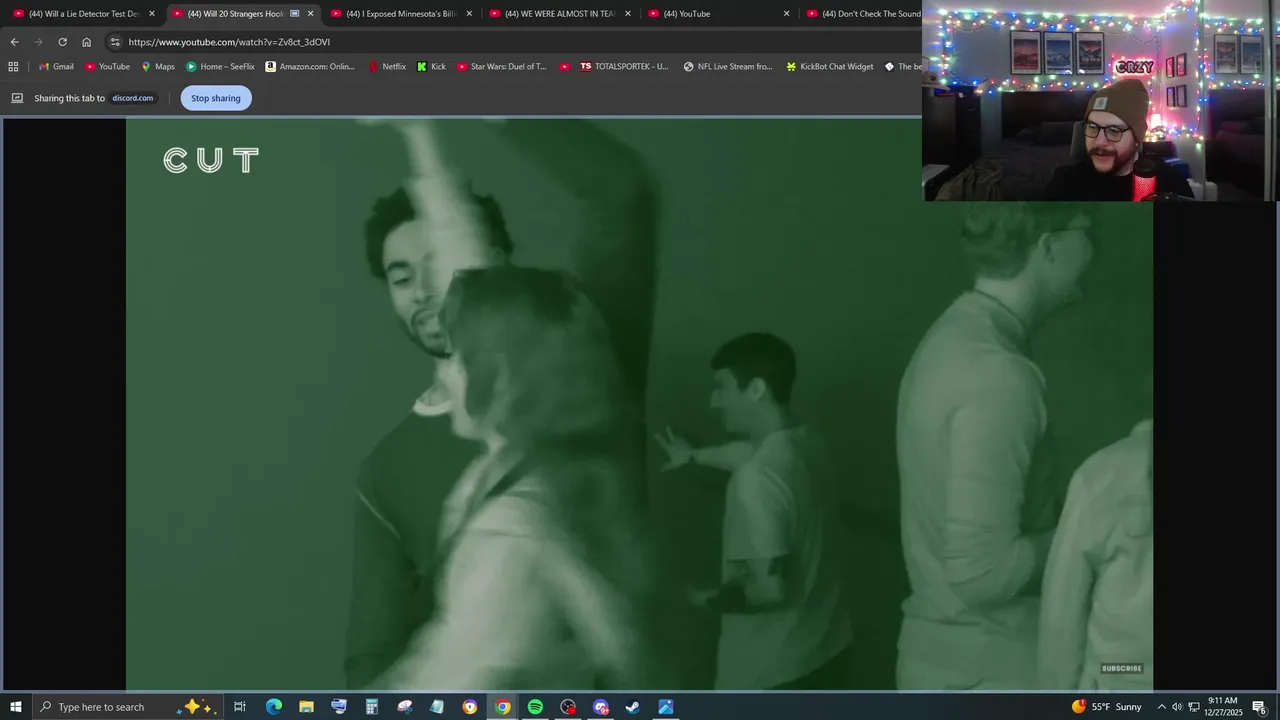
Task: Open Task View in the taskbar
Action: (240, 707)
